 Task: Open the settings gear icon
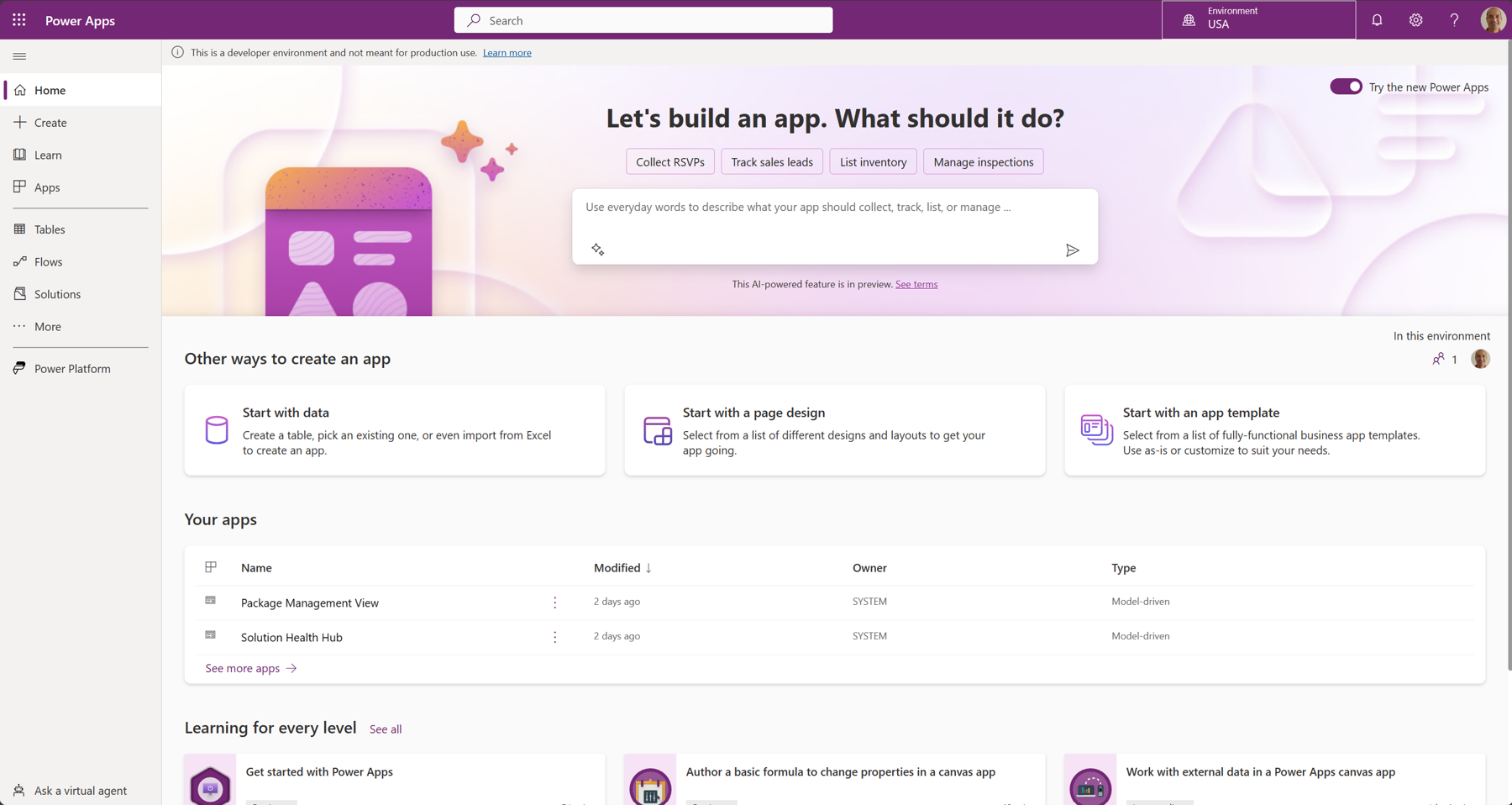tap(1415, 20)
